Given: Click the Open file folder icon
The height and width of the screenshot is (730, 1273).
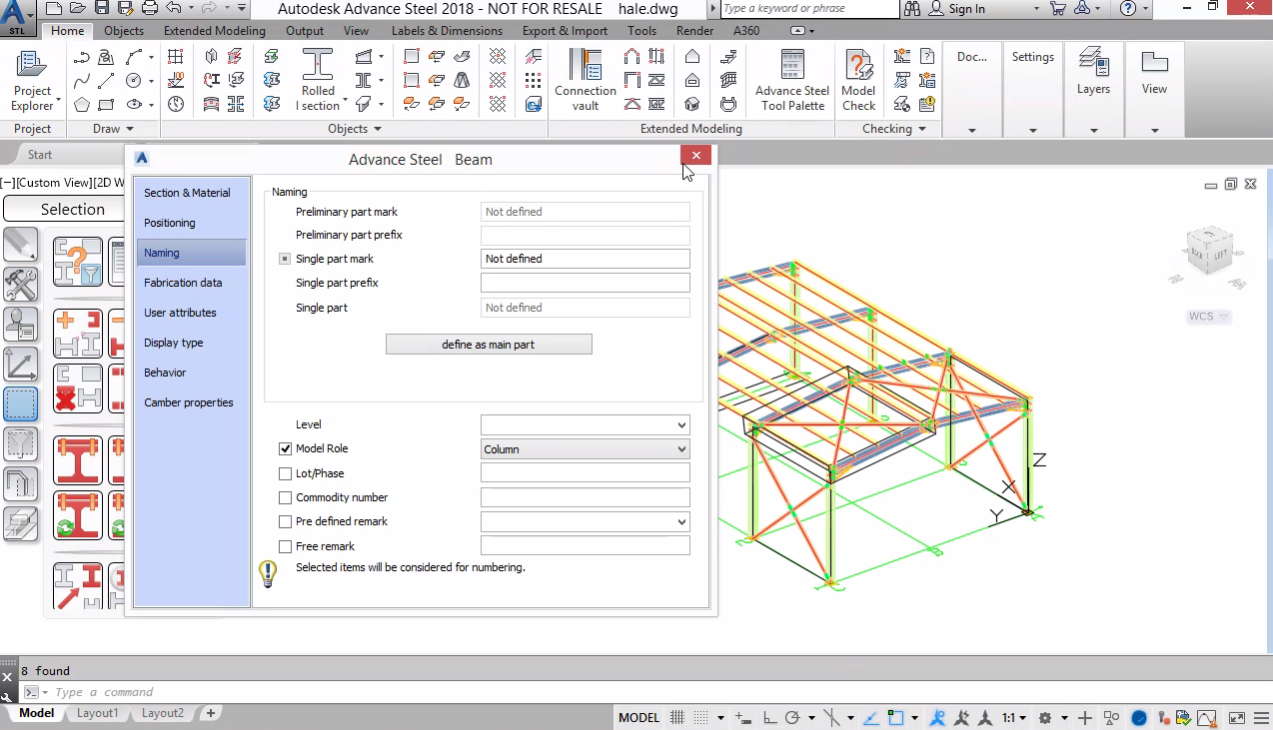Looking at the screenshot, I should (x=78, y=8).
